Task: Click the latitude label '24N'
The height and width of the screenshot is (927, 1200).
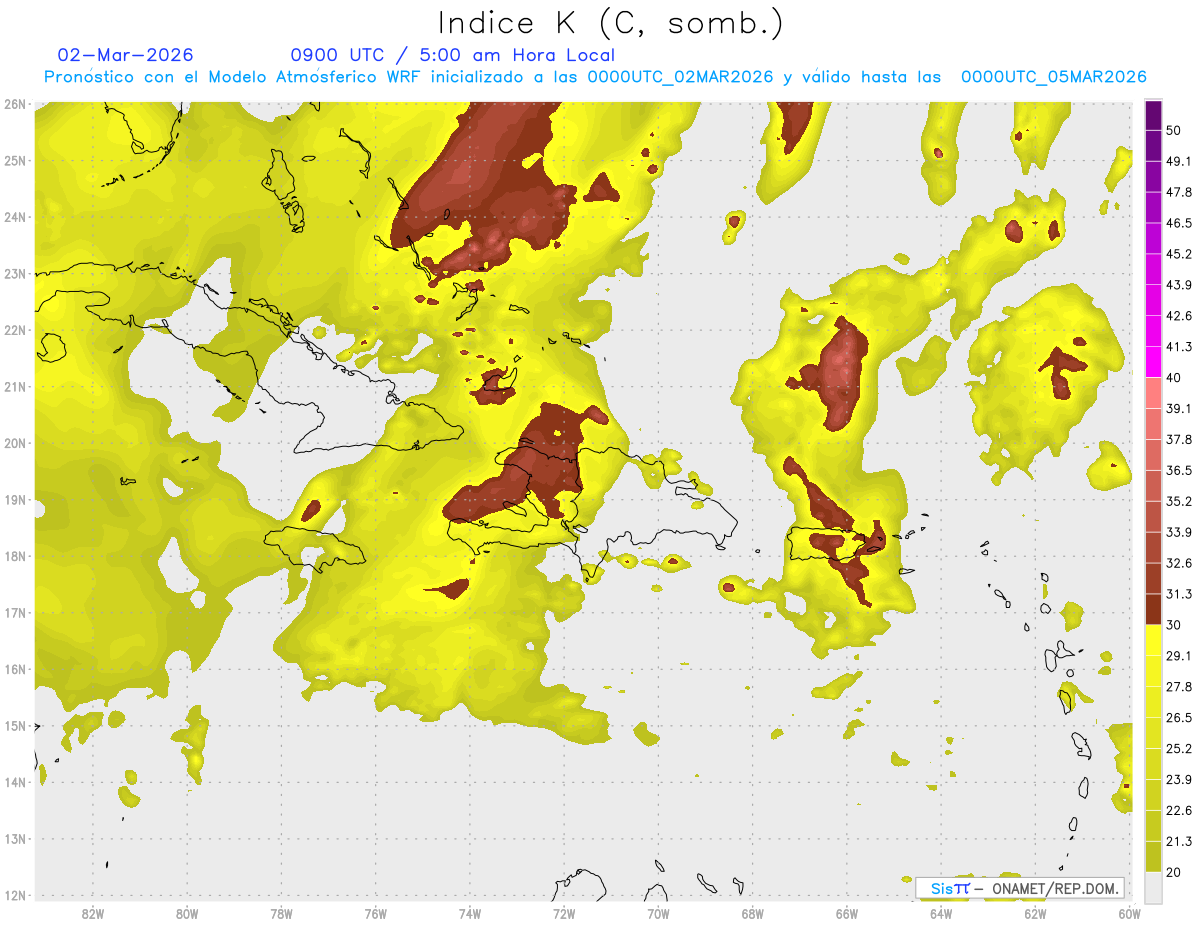Action: (15, 217)
